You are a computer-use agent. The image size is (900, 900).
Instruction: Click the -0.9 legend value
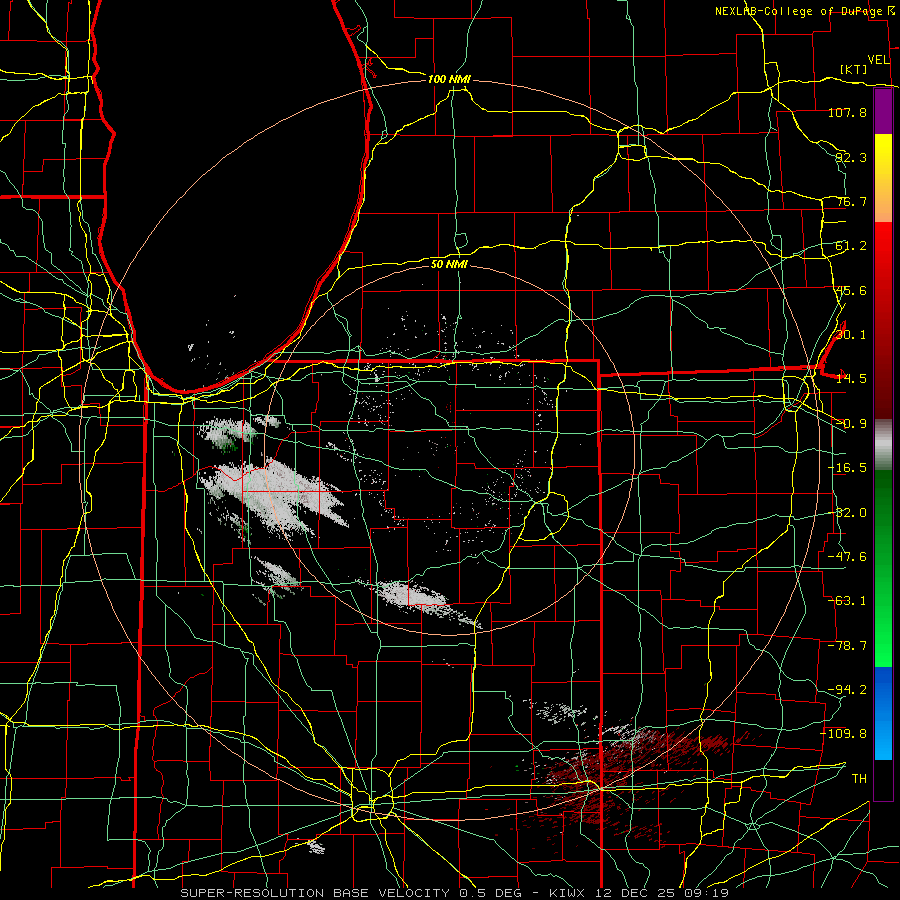pos(851,424)
